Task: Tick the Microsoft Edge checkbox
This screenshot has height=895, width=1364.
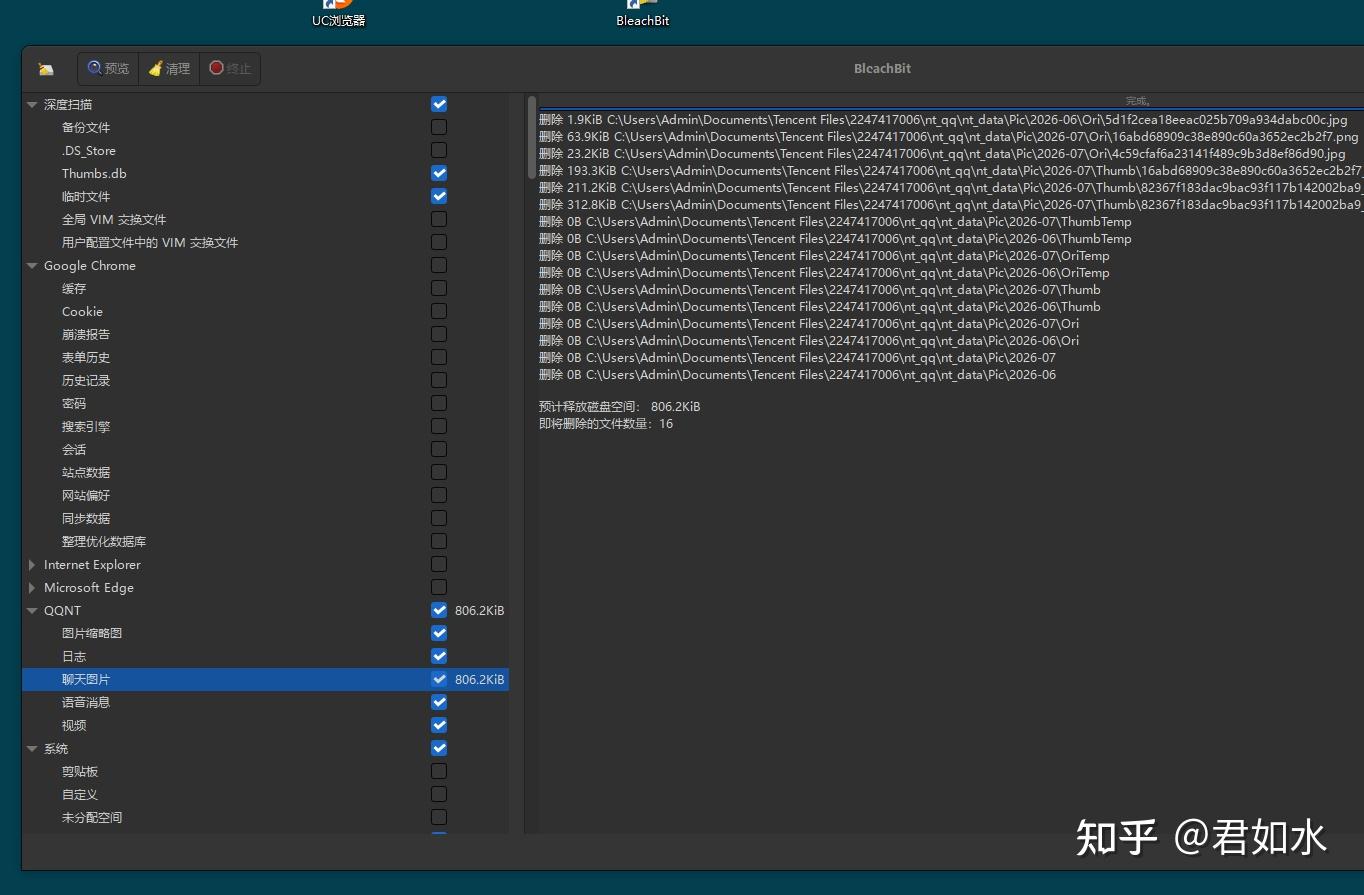Action: [439, 587]
